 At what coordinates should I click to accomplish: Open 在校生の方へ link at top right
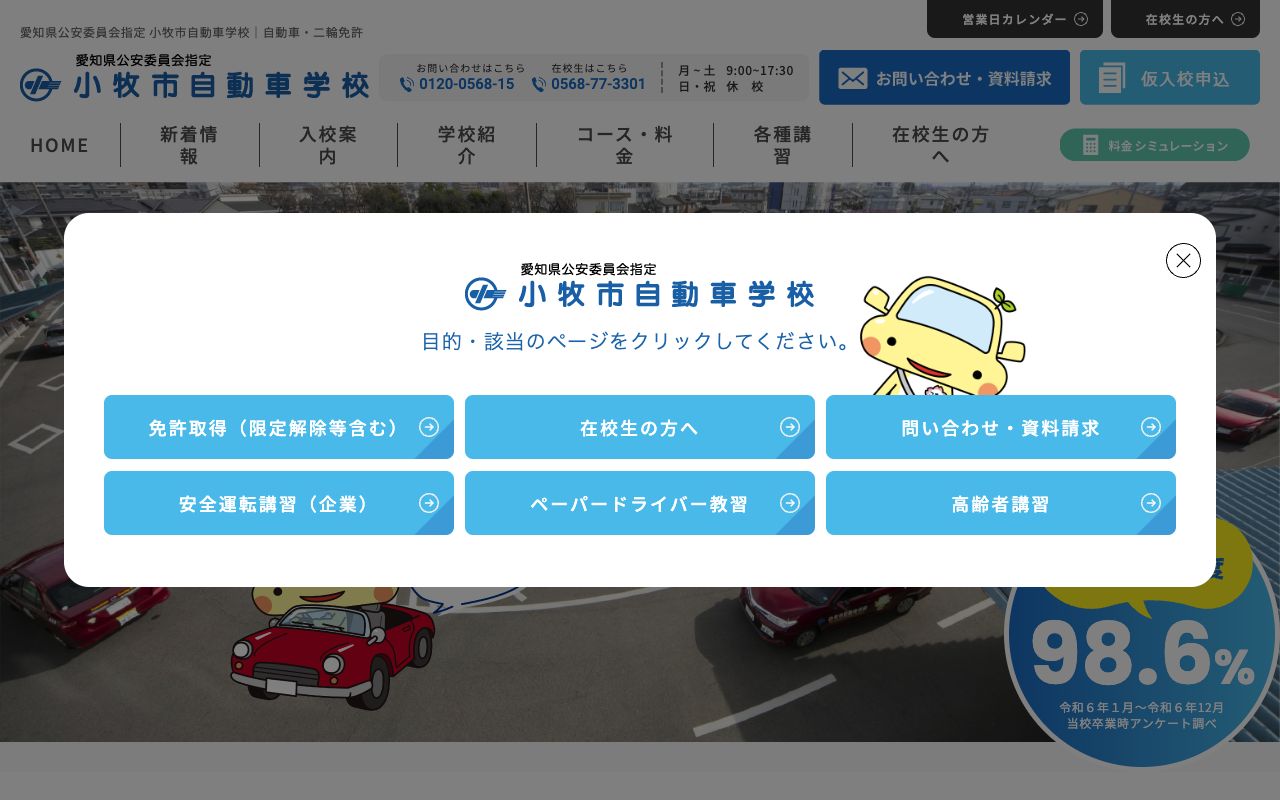click(1185, 19)
